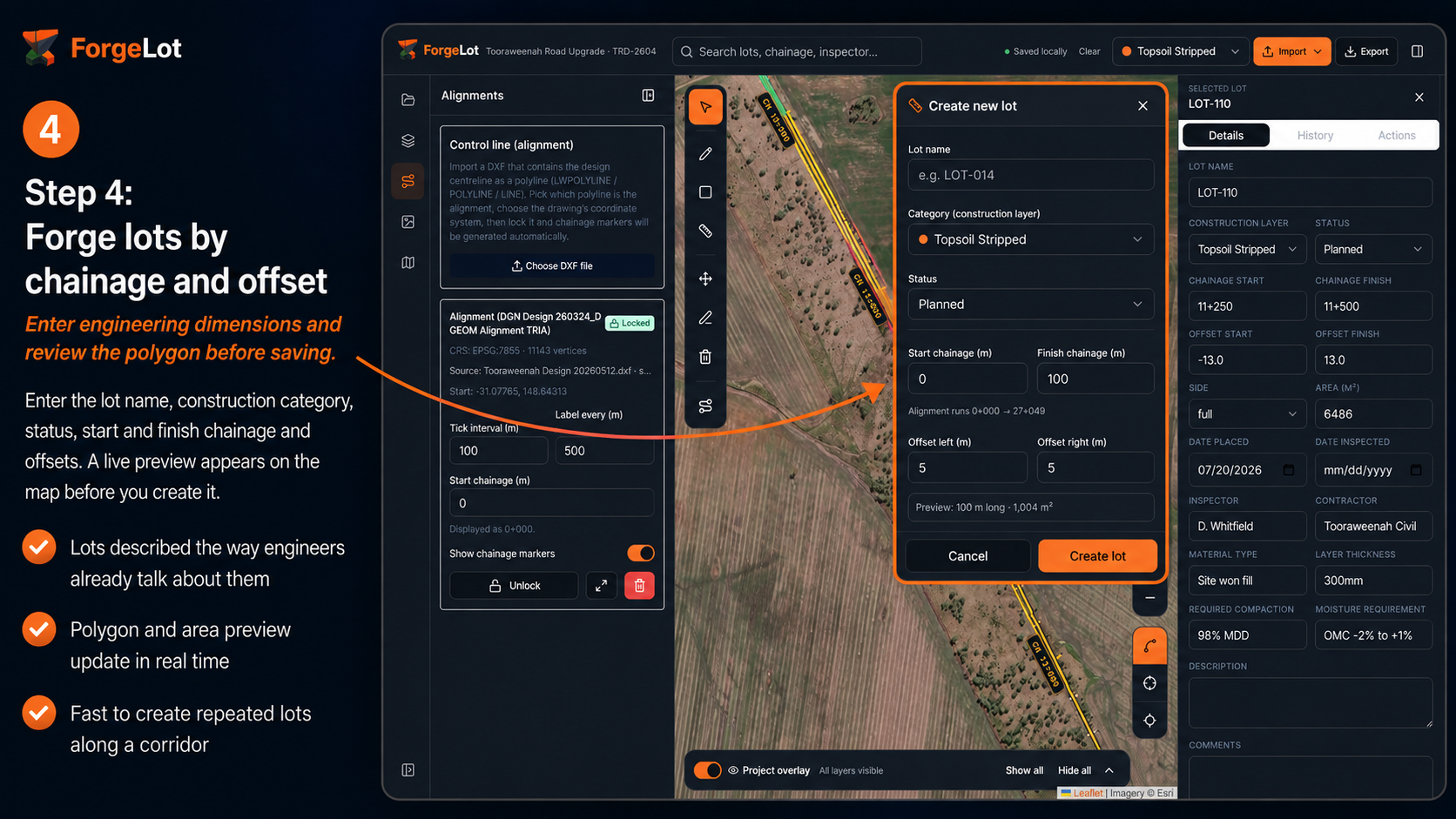Click the Offset left (m) field
This screenshot has height=819, width=1456.
point(967,467)
